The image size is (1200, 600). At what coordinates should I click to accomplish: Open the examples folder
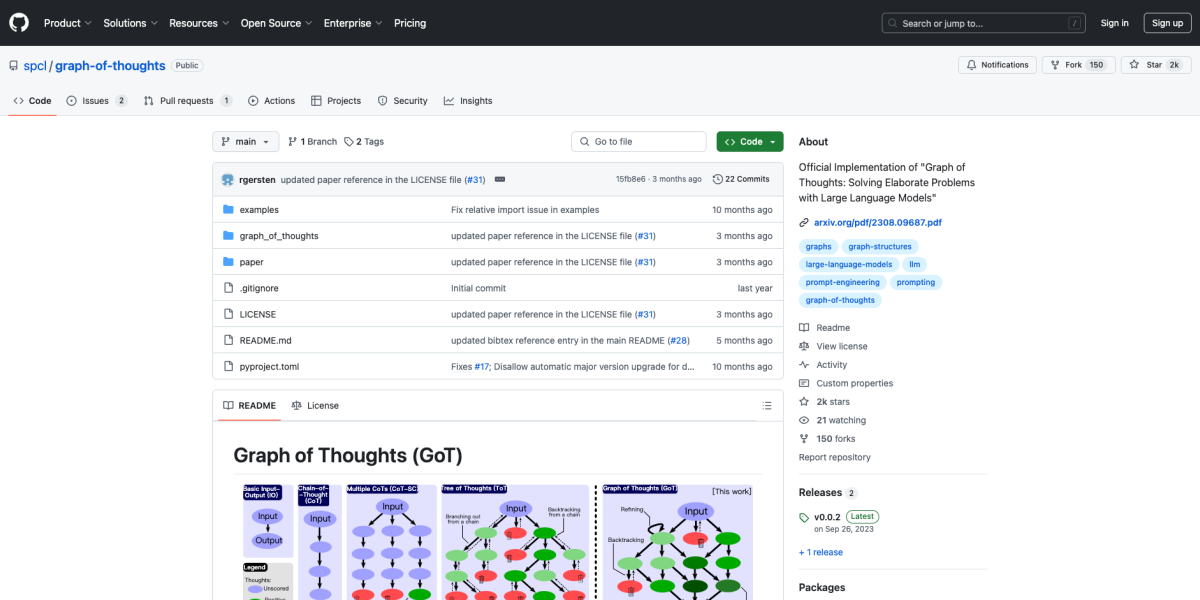click(259, 210)
